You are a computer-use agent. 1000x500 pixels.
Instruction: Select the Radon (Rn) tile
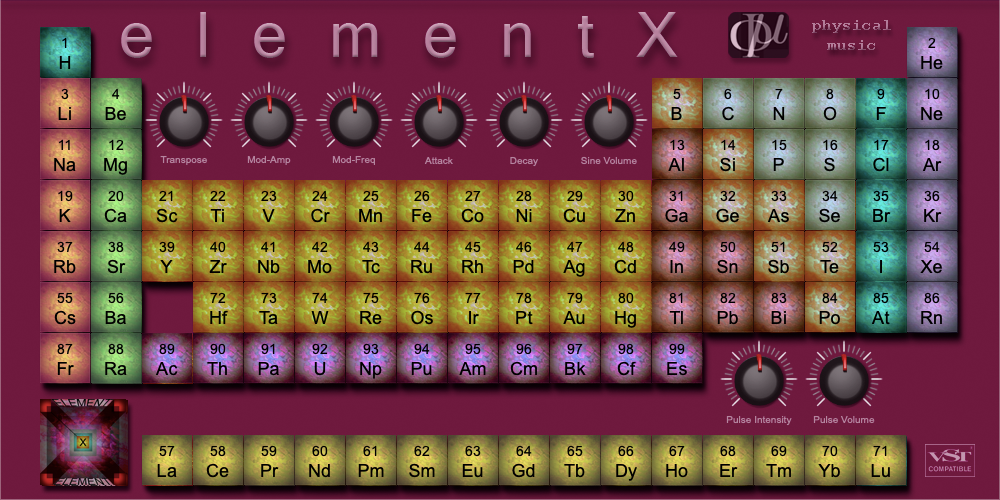click(932, 307)
